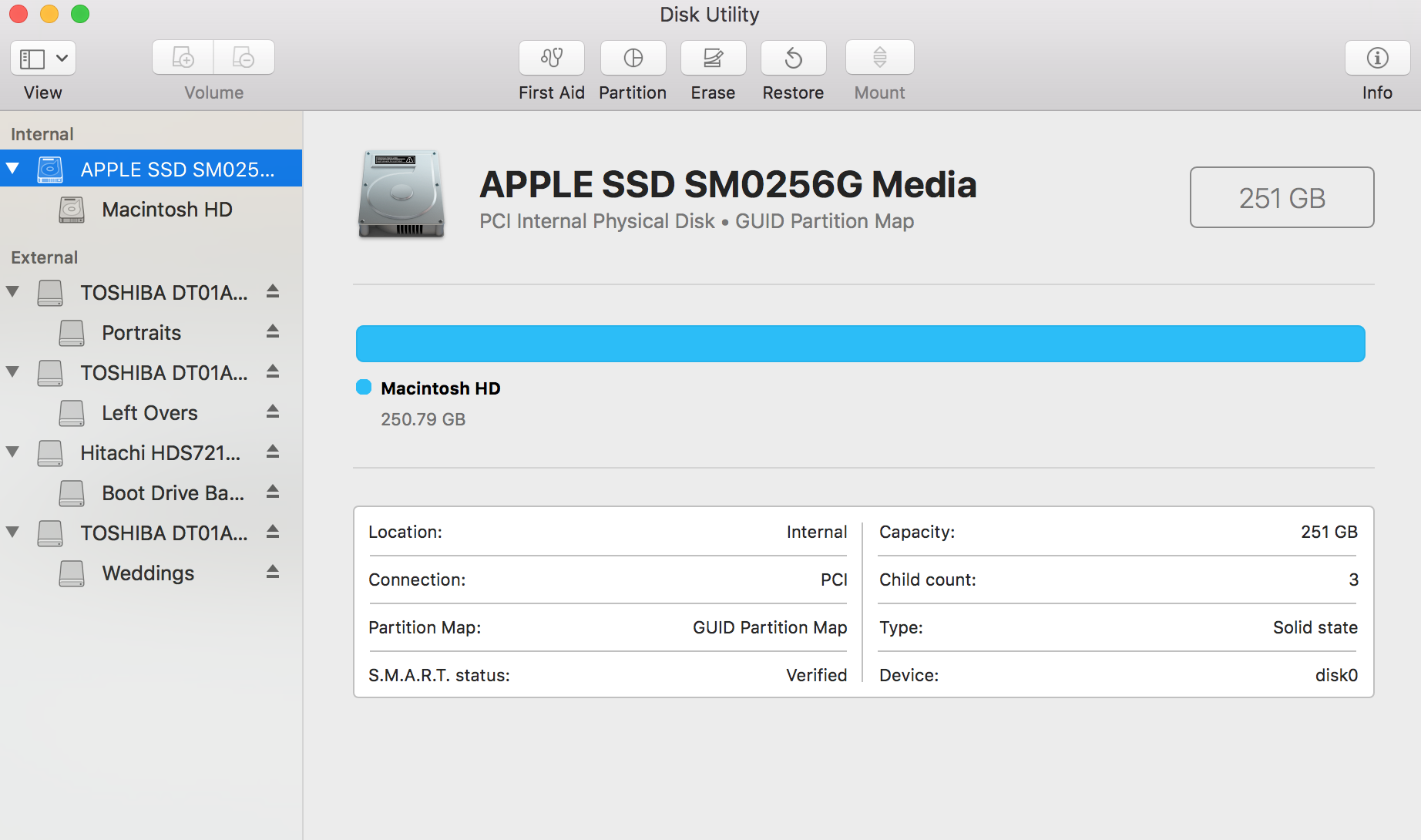Click the Device disk0 value
Image resolution: width=1421 pixels, height=840 pixels.
coord(1336,675)
